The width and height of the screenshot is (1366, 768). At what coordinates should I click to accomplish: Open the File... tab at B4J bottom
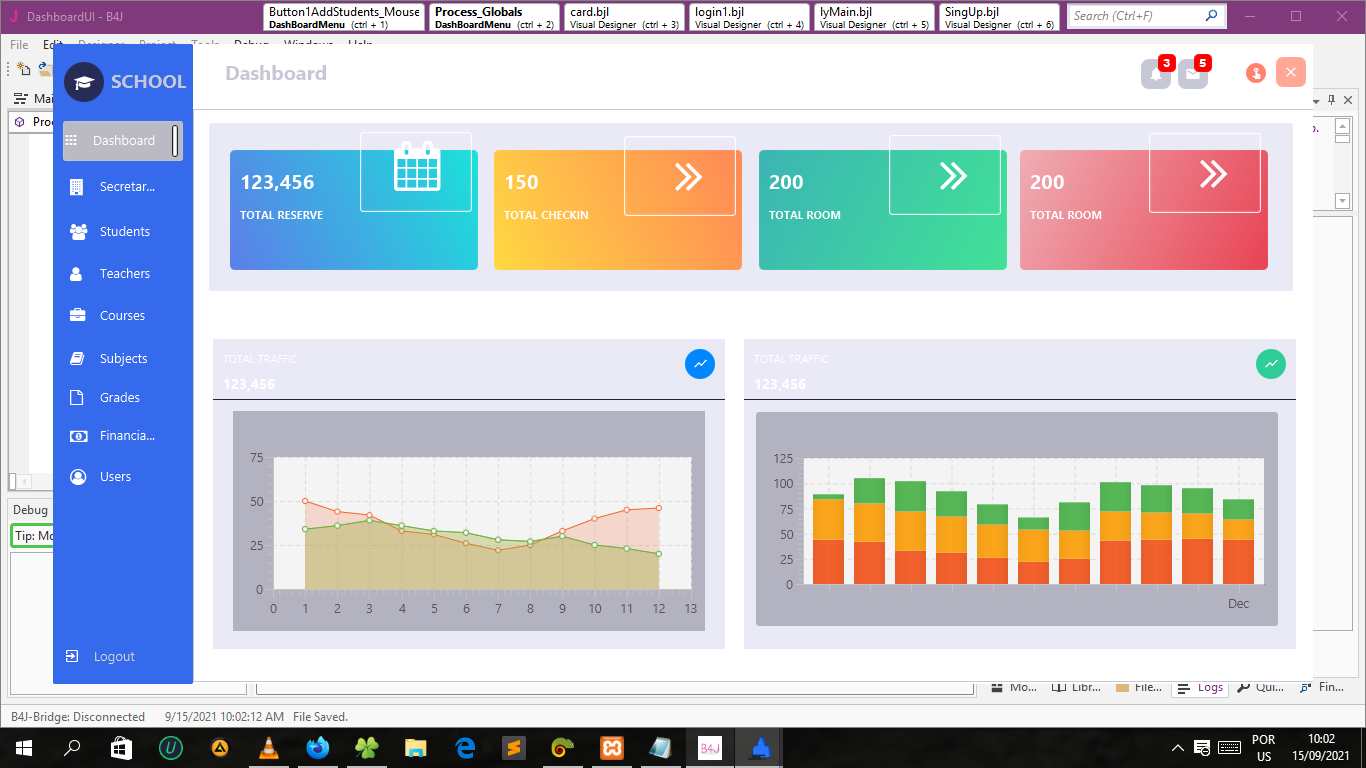pos(1139,688)
